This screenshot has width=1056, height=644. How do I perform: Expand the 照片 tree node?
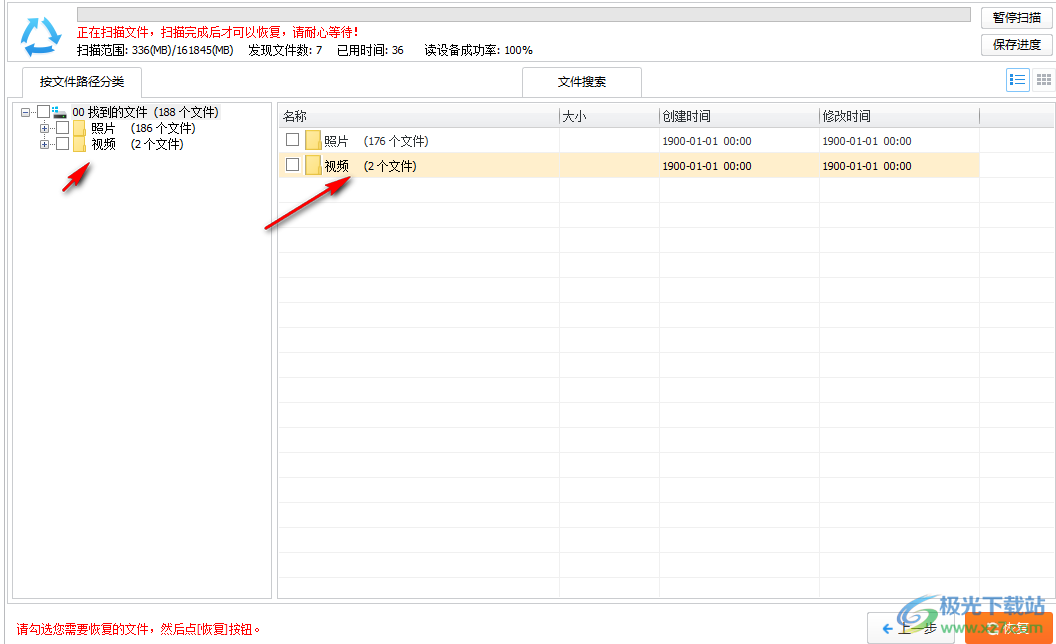tap(43, 128)
